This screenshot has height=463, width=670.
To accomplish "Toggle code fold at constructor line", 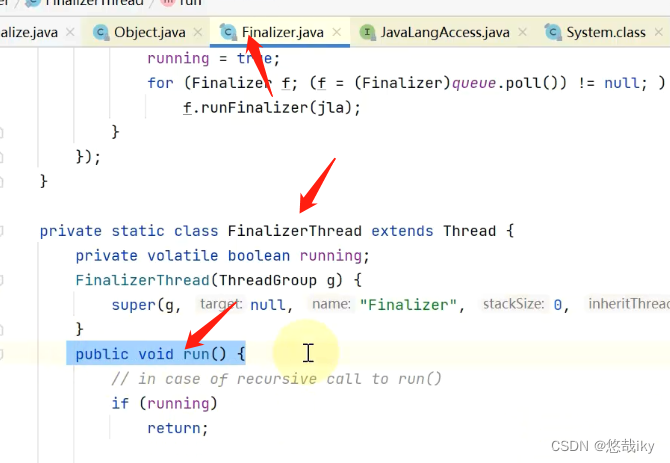I will pyautogui.click(x=1, y=281).
